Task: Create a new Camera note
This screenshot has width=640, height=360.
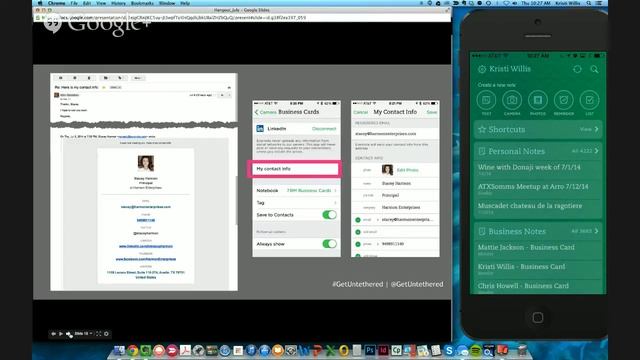Action: click(x=512, y=100)
